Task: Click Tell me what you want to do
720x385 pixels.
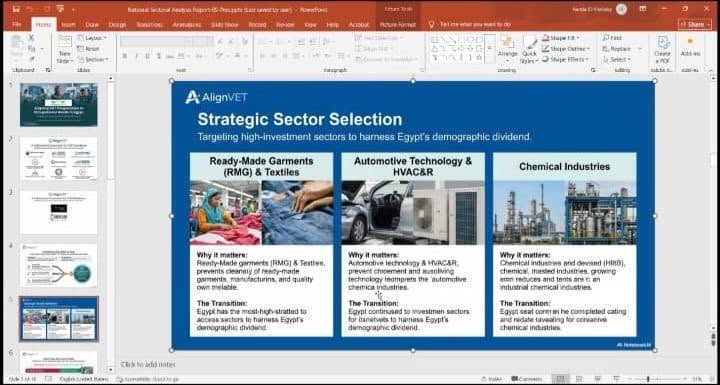Action: click(475, 24)
